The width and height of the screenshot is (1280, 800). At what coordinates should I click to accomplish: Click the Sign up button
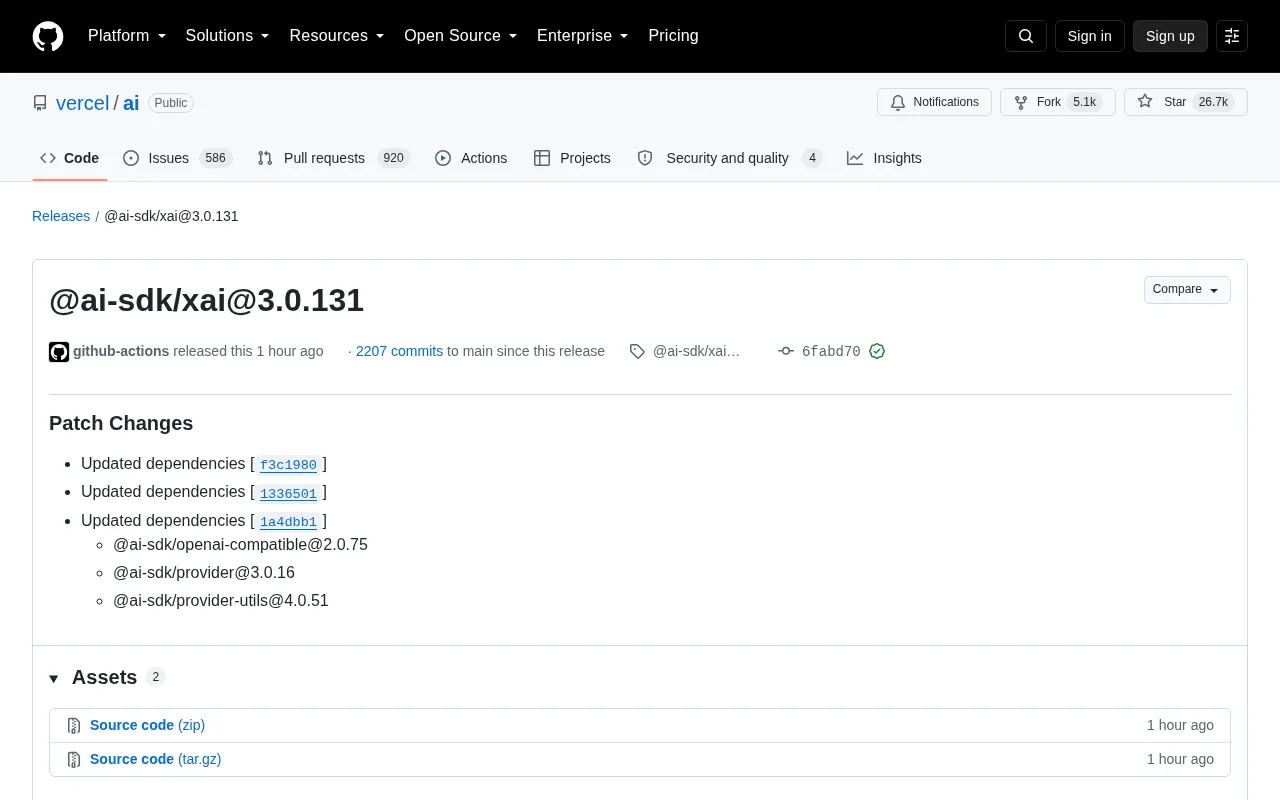coord(1170,36)
